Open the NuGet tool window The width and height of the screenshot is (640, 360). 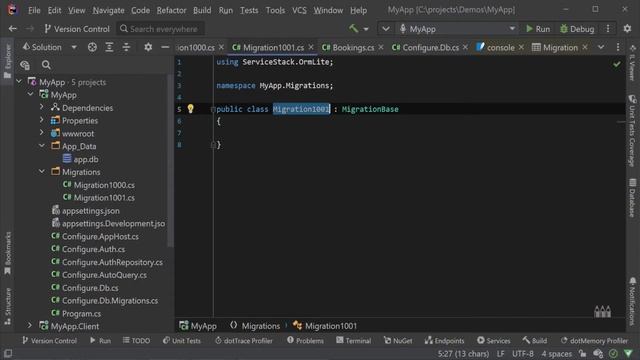click(x=398, y=340)
